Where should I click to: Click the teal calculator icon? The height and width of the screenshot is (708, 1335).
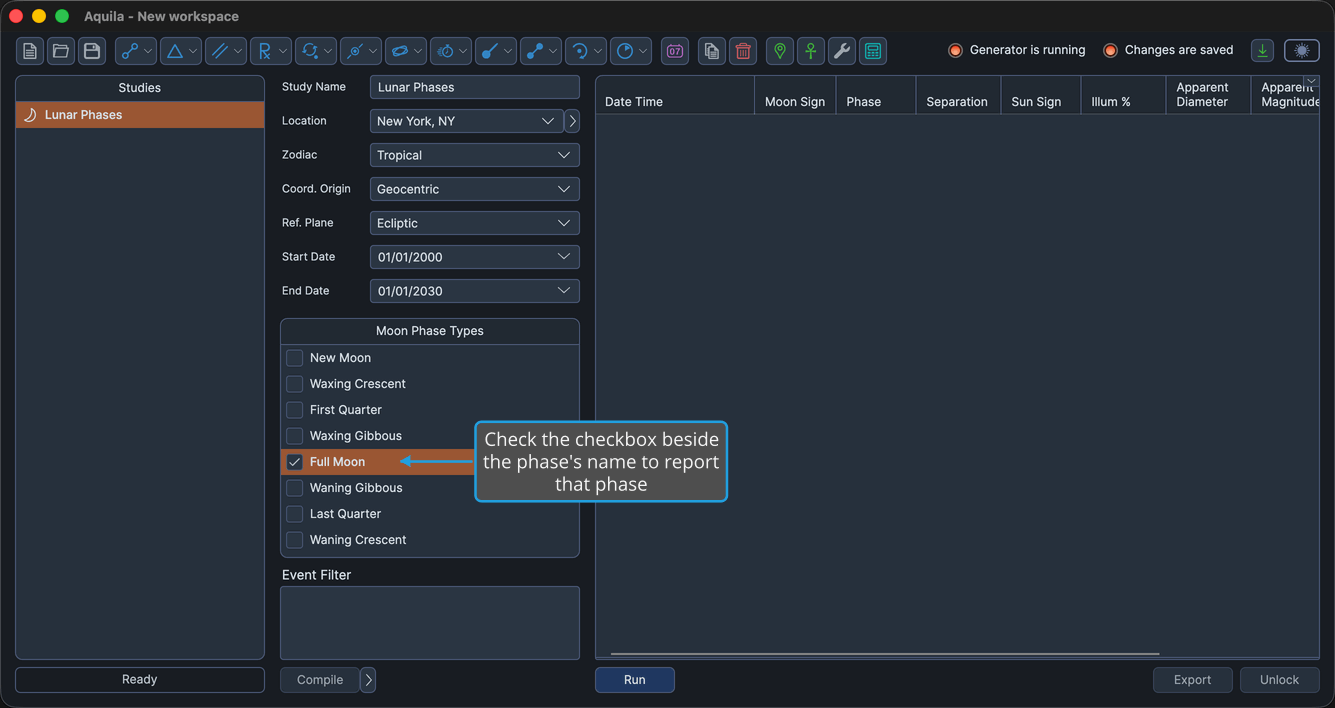click(x=873, y=51)
